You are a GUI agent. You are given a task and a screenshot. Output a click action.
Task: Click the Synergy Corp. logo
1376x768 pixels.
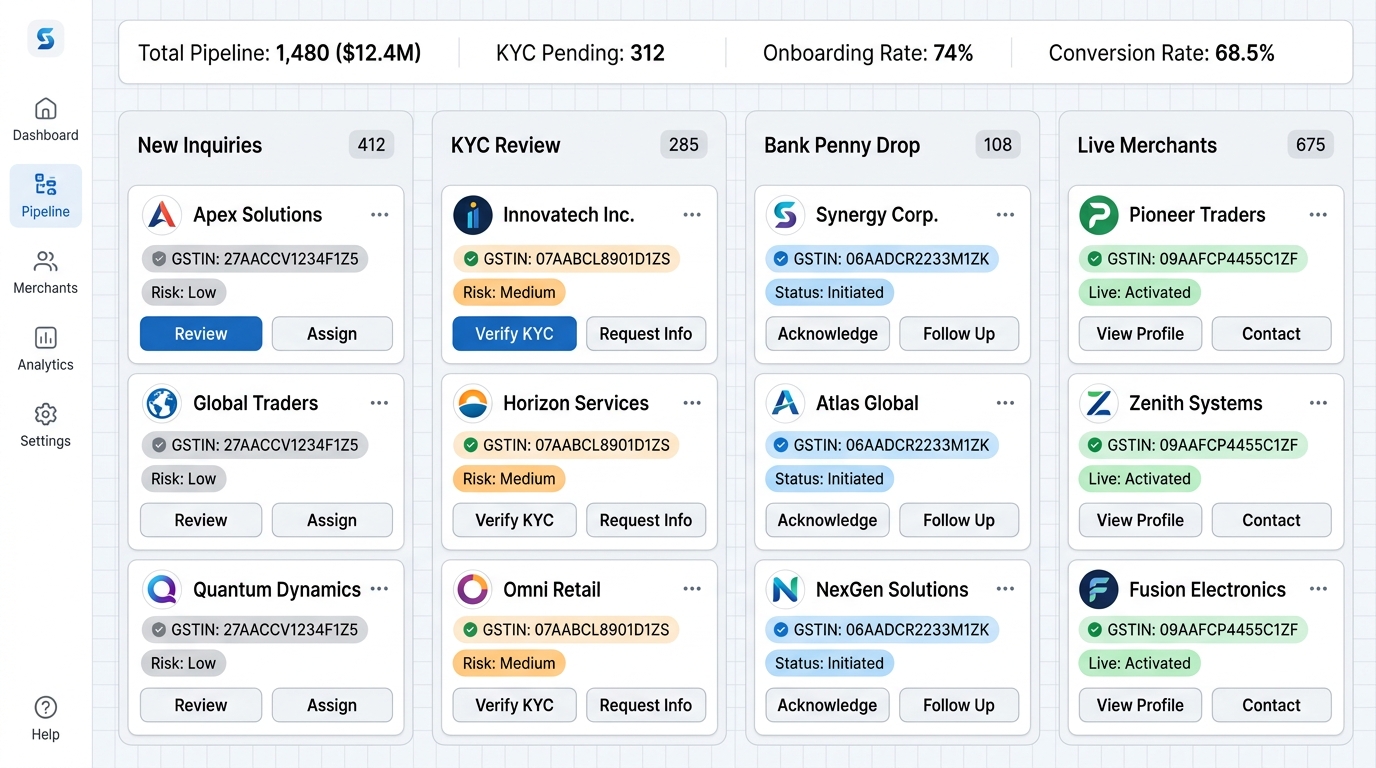click(x=786, y=215)
